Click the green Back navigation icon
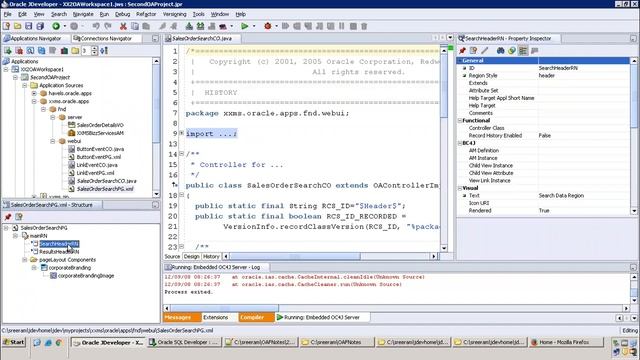The height and width of the screenshot is (360, 640). point(56,26)
